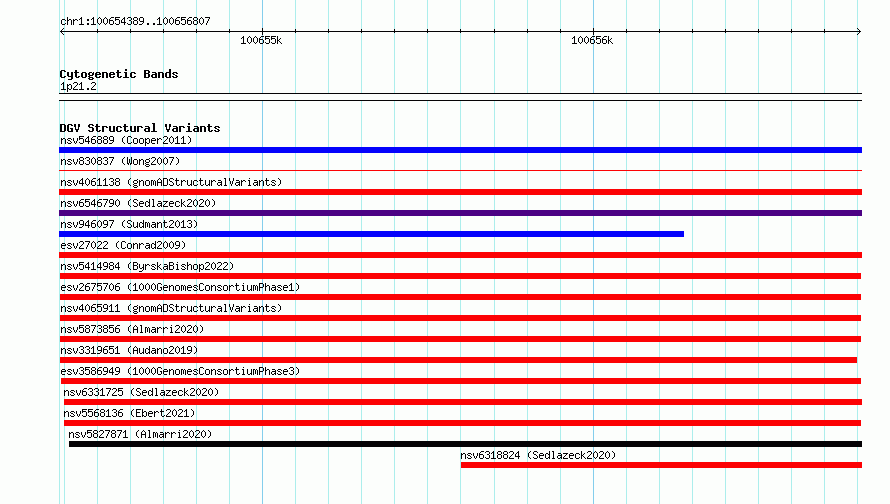Click the nsv546889 (Cooper2011) label

click(x=126, y=140)
